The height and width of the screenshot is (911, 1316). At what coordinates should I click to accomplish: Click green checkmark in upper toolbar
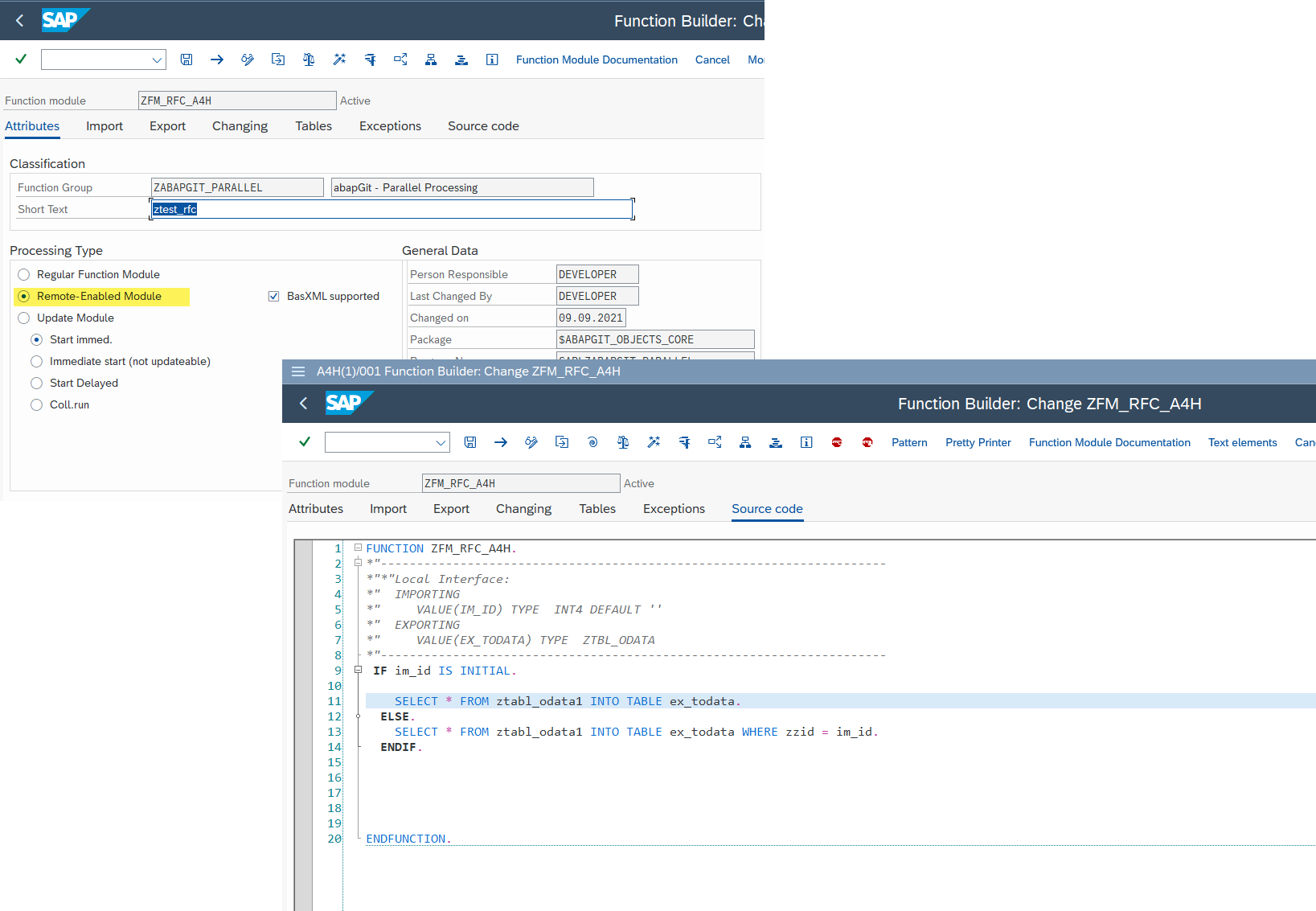click(21, 59)
